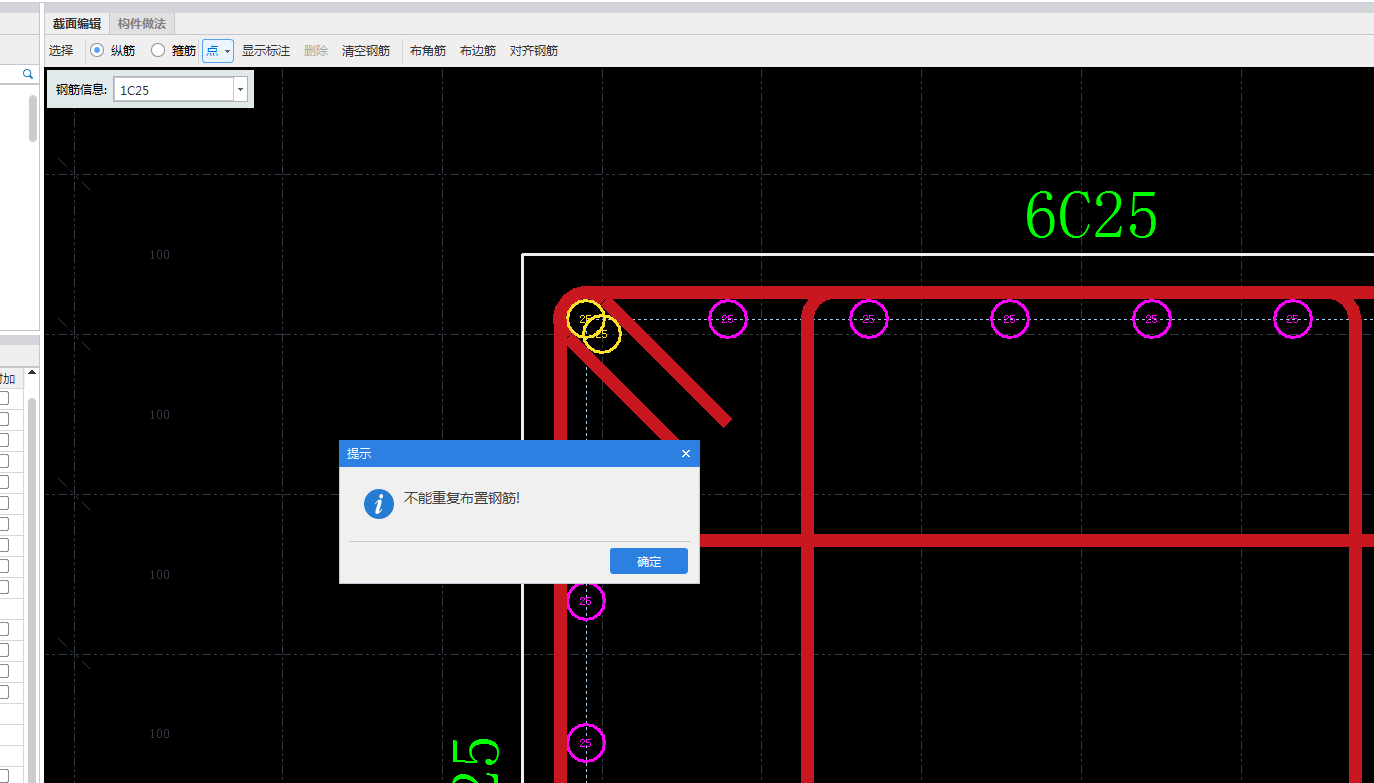Click the green 6C25 rebar label

pyautogui.click(x=1092, y=216)
